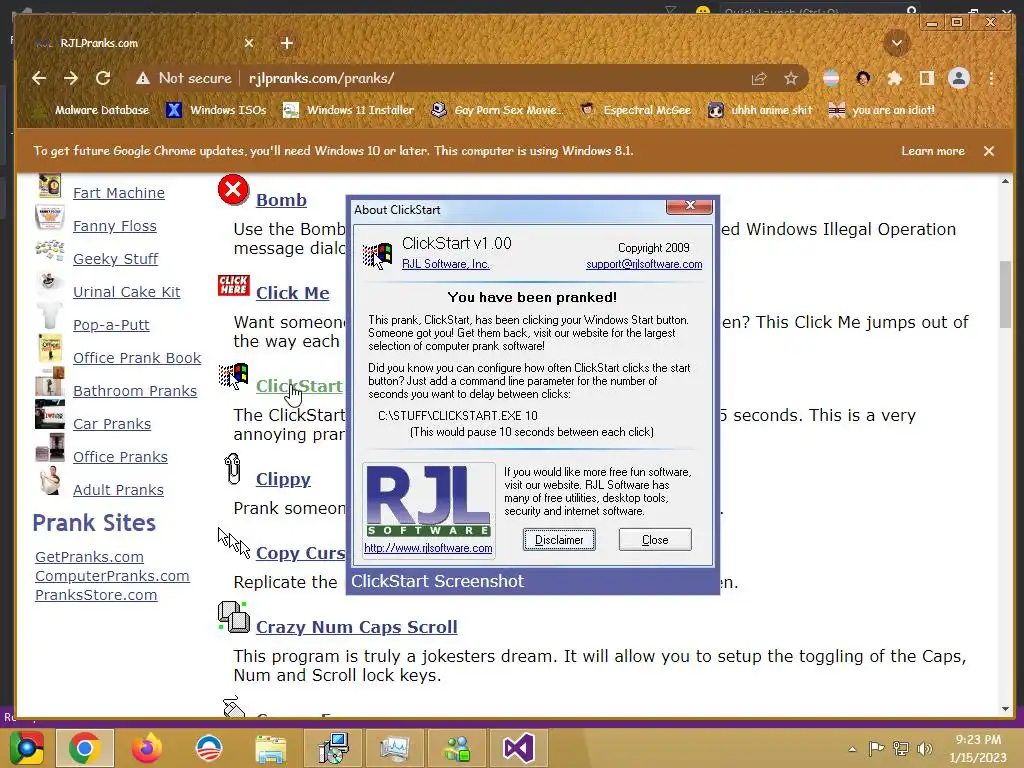
Task: Open uhhh anime shit bookmark
Action: 760,110
